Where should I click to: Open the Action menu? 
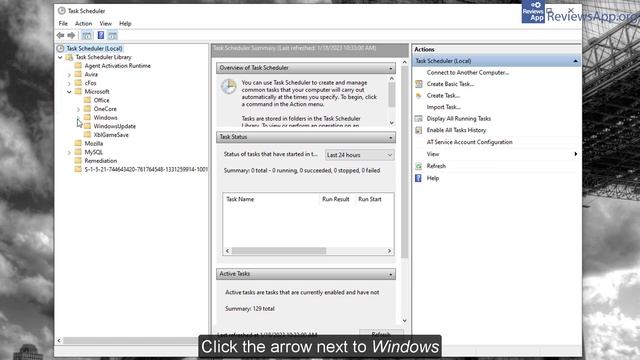tap(83, 24)
